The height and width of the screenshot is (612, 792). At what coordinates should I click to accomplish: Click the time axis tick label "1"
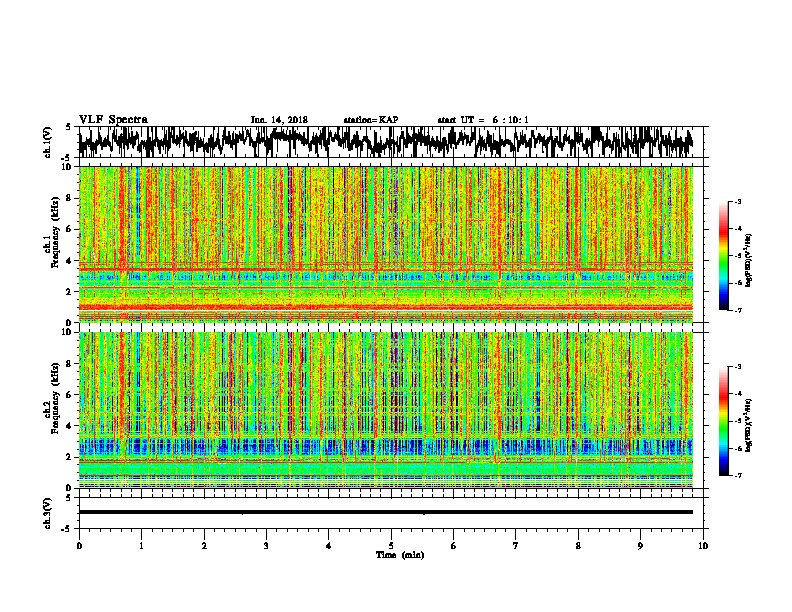(141, 546)
